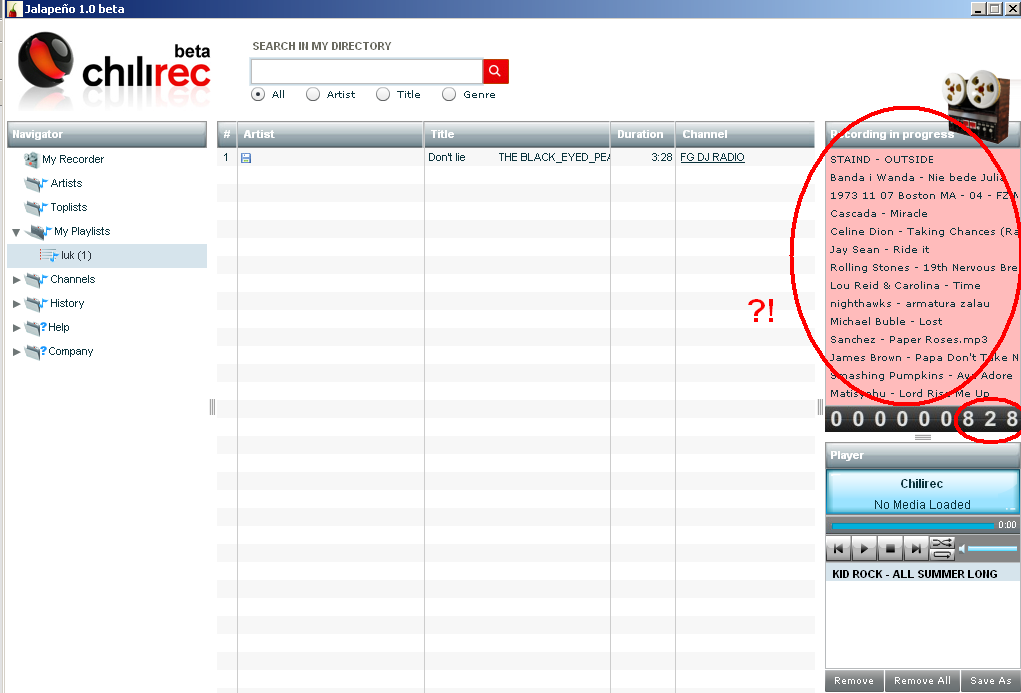Click the Remove All button

[x=922, y=681]
